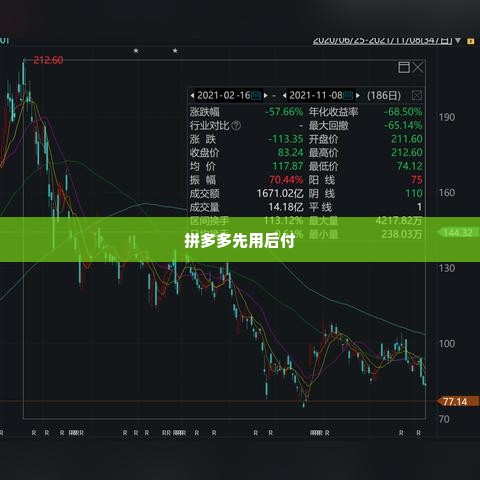
Task: Close the statistics panel
Action: tap(417, 95)
